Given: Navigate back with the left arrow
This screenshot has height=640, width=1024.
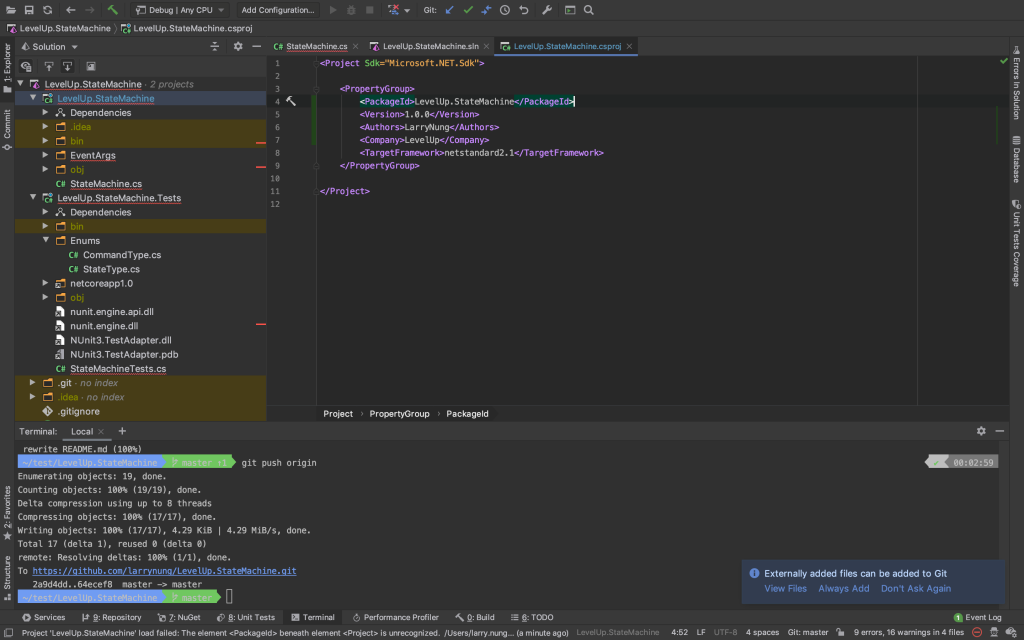Looking at the screenshot, I should click(x=71, y=10).
